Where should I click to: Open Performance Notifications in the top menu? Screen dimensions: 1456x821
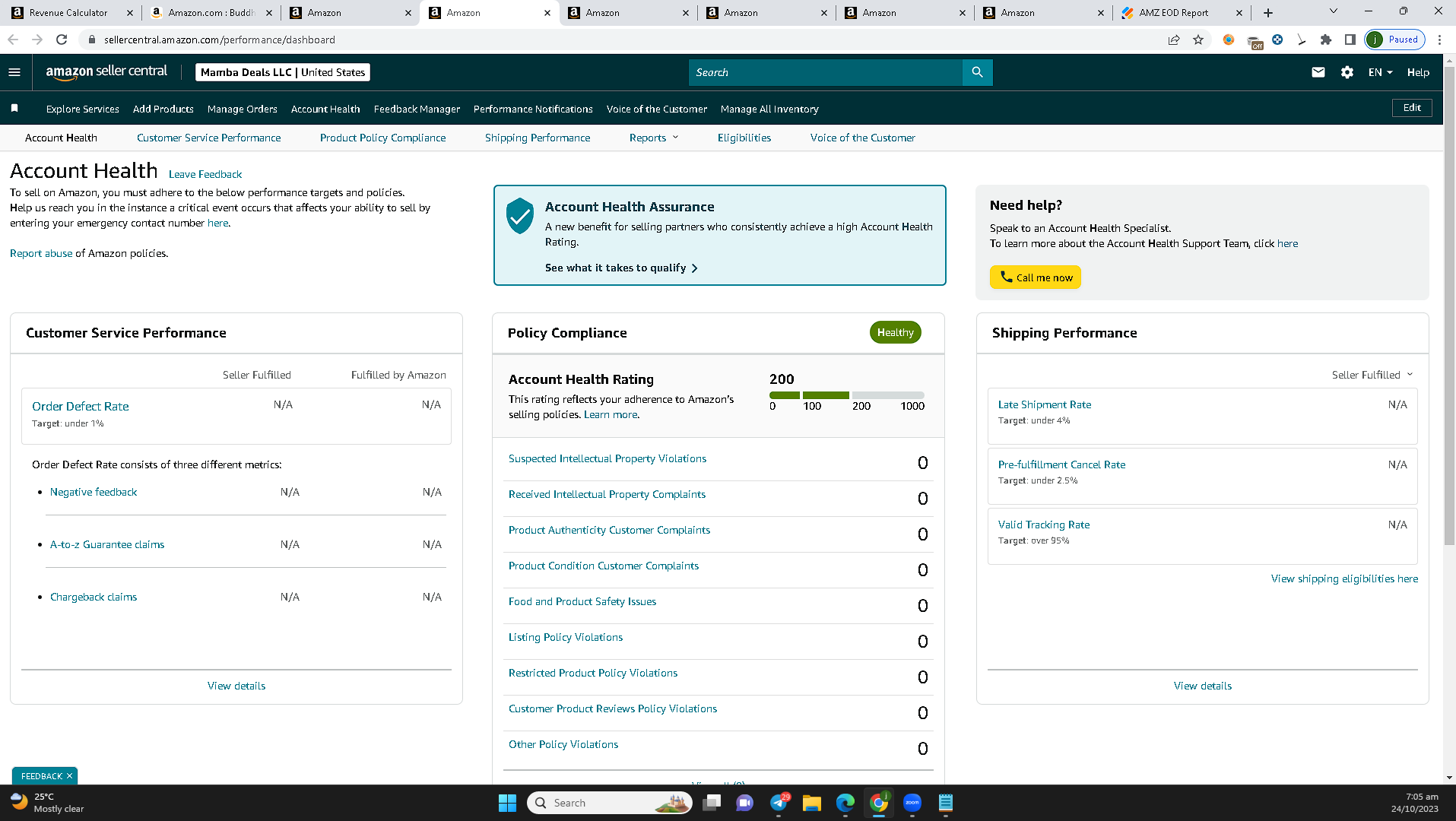tap(533, 109)
